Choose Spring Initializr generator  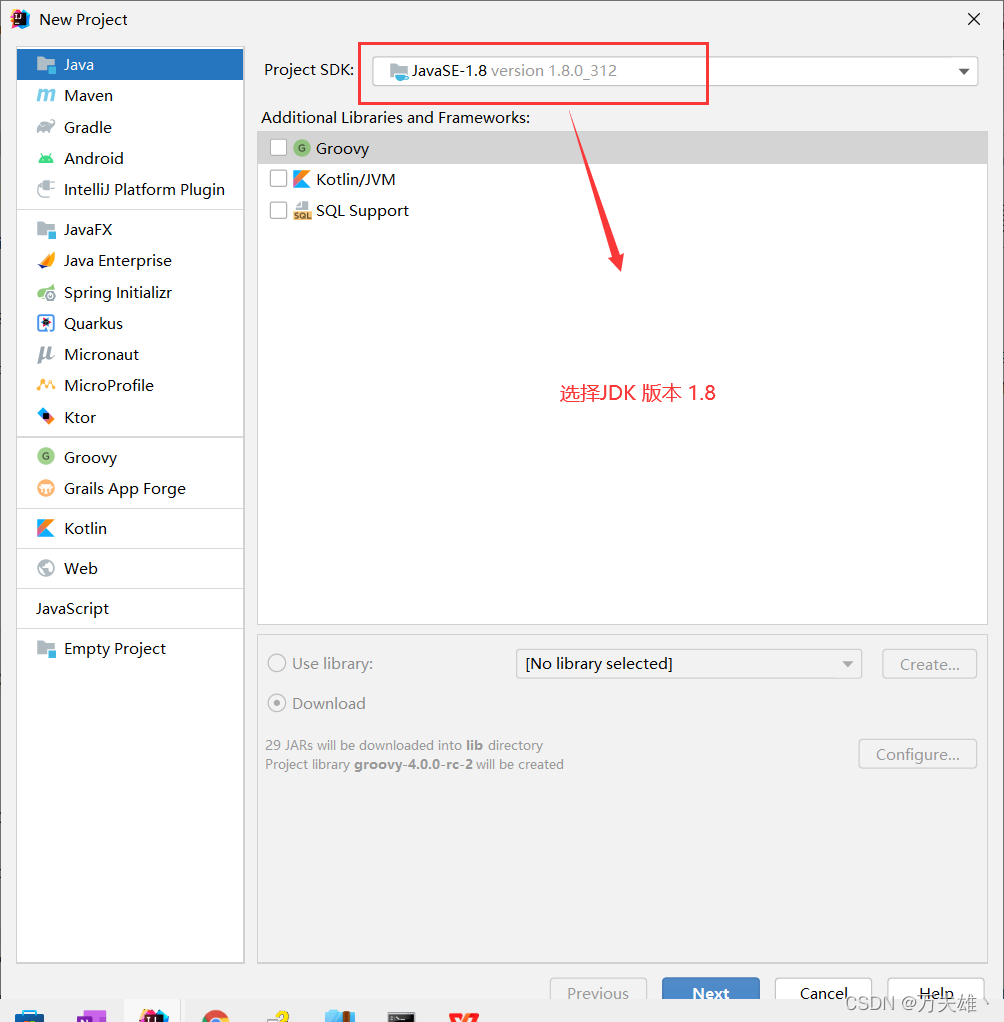(x=130, y=293)
